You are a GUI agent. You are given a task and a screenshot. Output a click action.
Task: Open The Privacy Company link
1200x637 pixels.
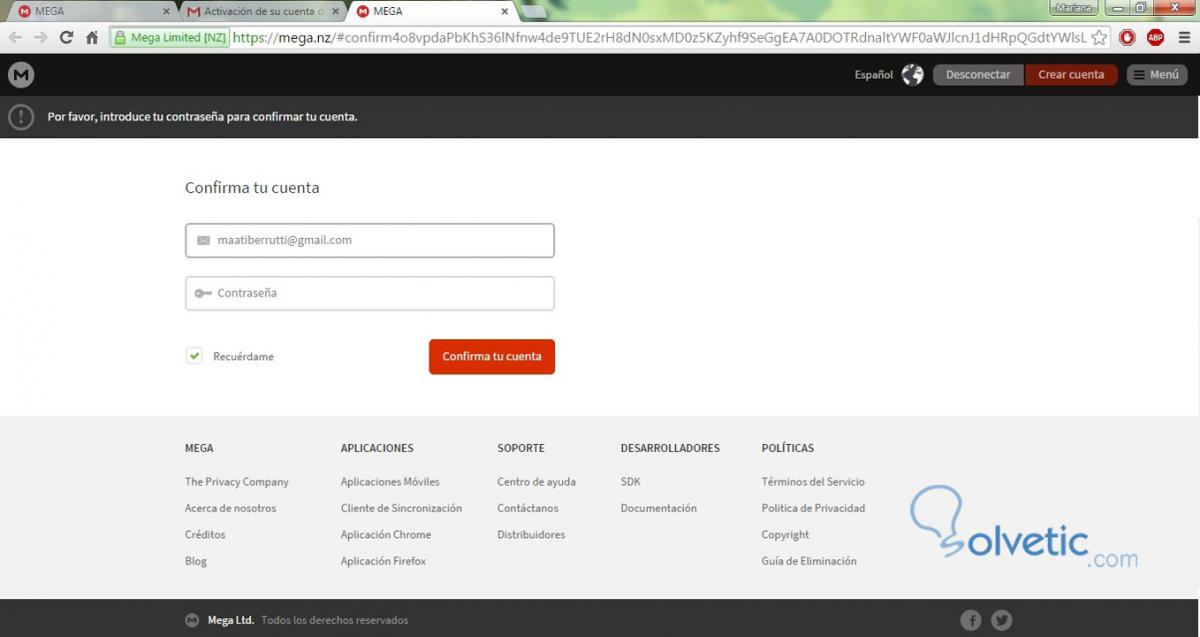pos(237,482)
